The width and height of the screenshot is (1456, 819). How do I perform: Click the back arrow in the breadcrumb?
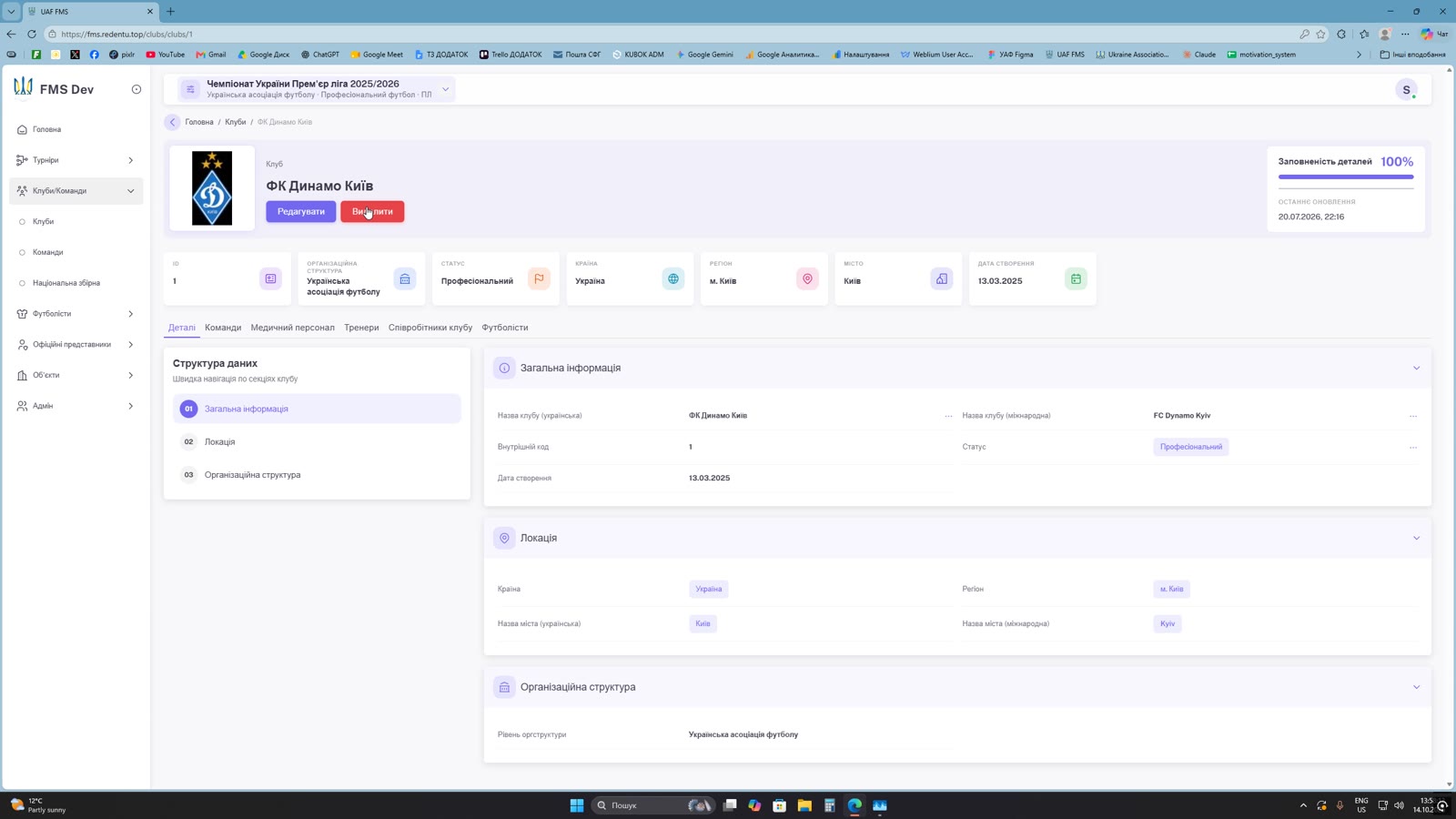pos(172,122)
